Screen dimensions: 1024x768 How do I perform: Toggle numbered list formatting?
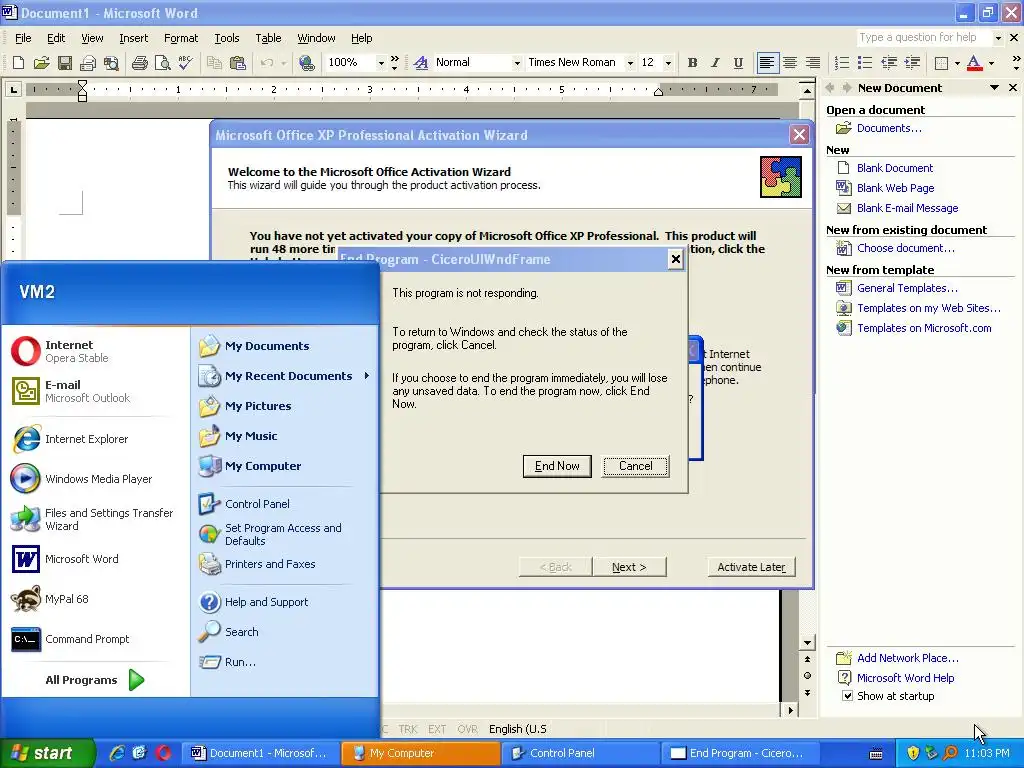[x=842, y=63]
